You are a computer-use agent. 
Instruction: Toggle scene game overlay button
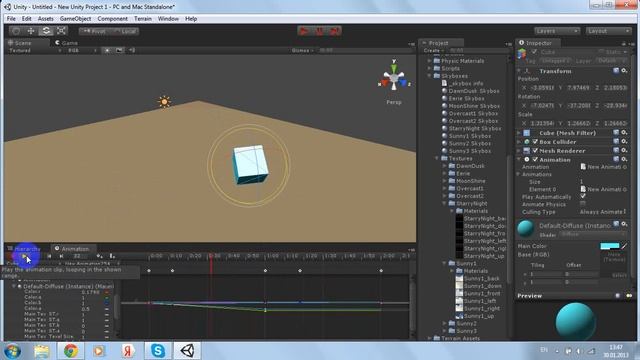(x=119, y=50)
